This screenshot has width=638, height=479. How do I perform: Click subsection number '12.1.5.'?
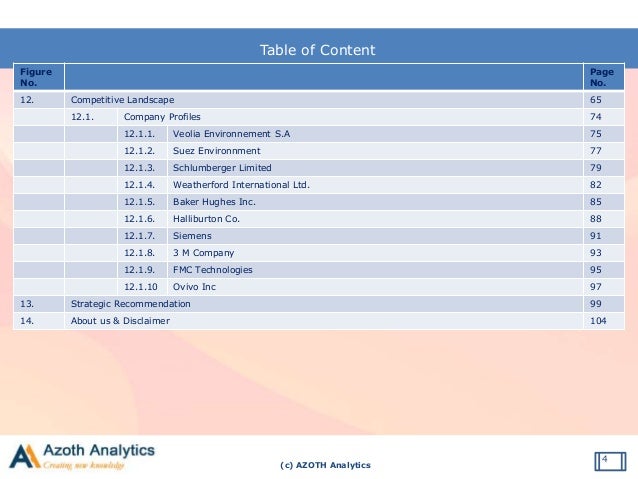(x=139, y=202)
